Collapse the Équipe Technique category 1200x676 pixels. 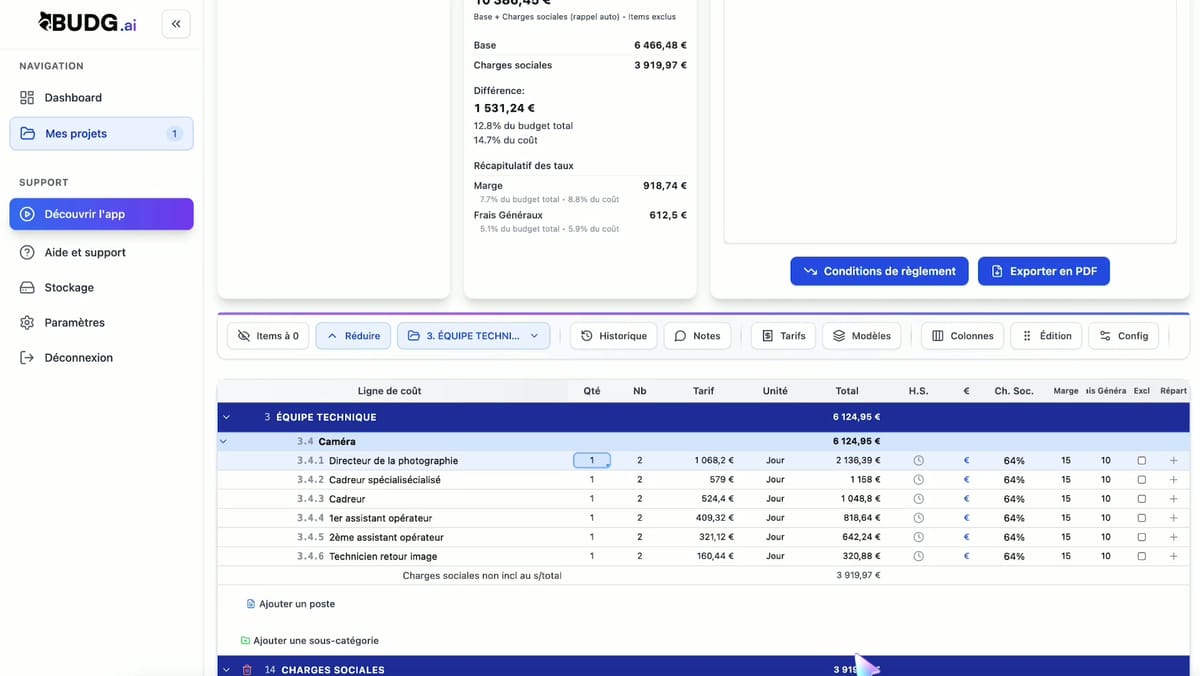tap(225, 417)
